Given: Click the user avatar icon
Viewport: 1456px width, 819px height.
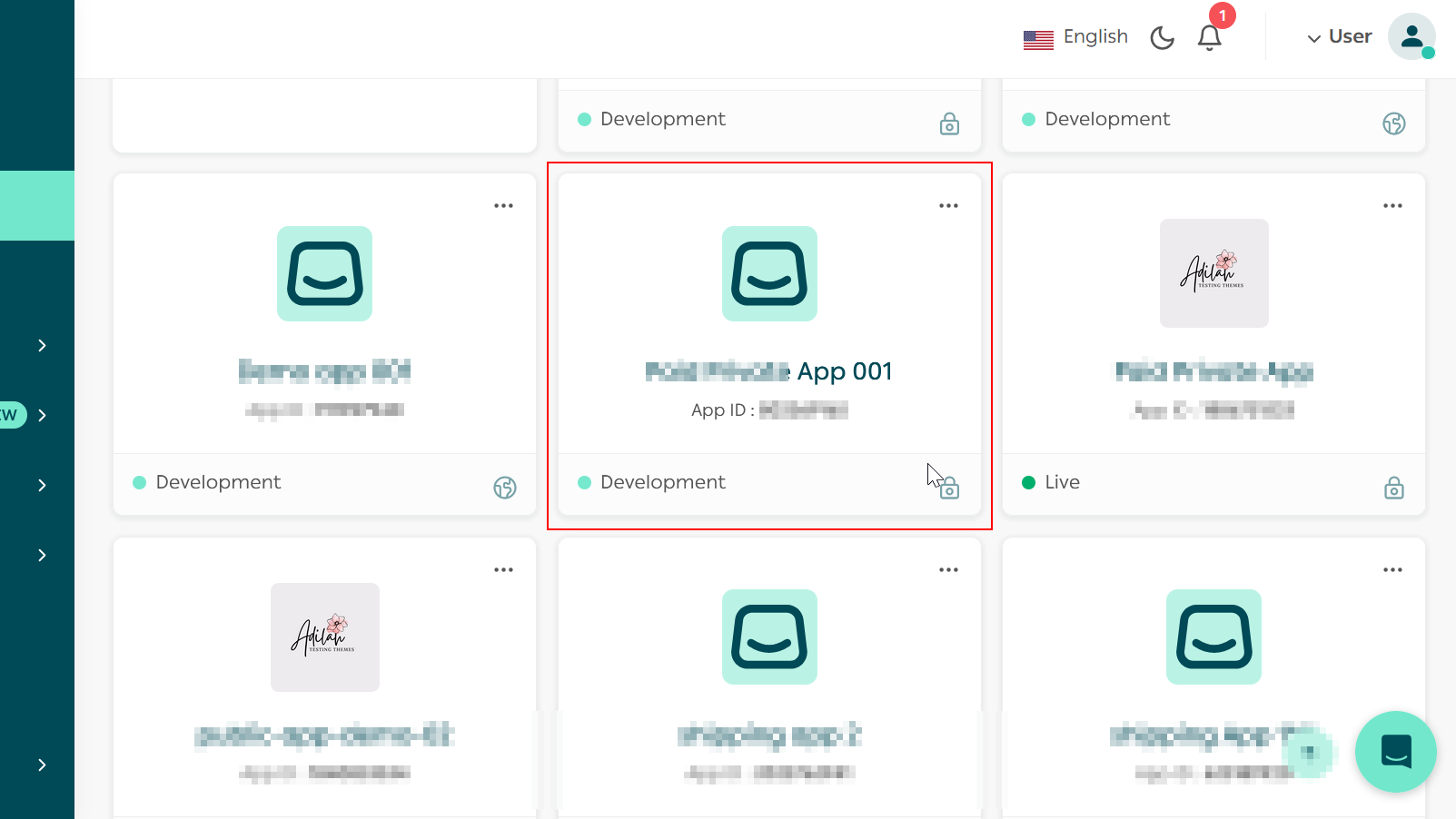Looking at the screenshot, I should (x=1411, y=36).
